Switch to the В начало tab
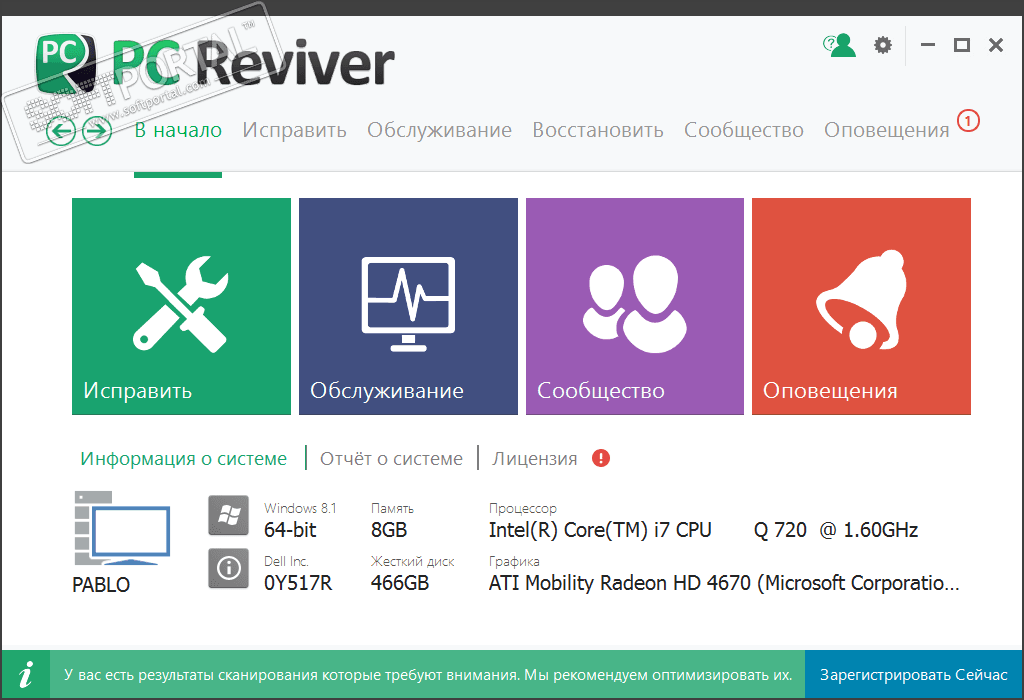 coord(178,130)
